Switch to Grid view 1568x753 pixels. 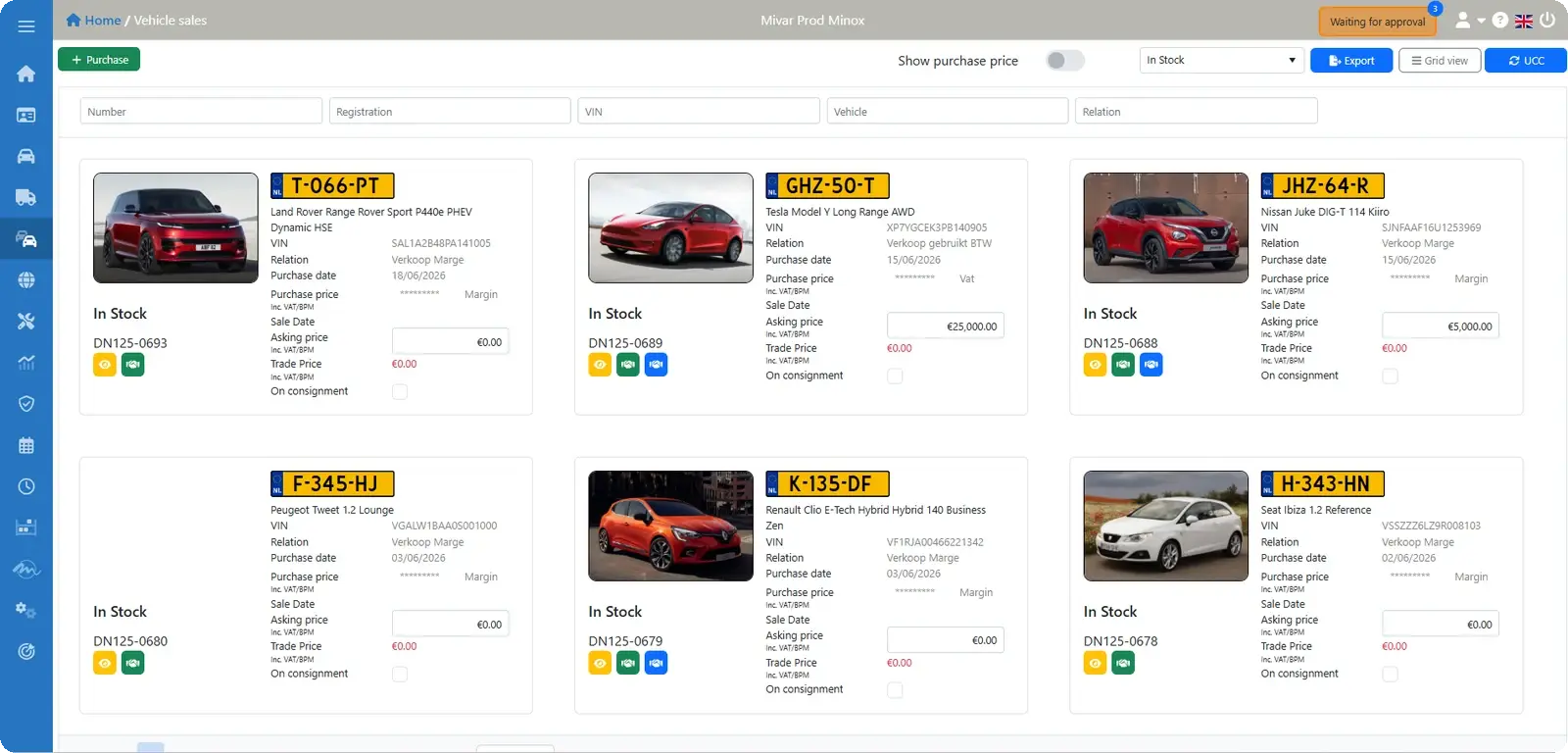pyautogui.click(x=1440, y=60)
